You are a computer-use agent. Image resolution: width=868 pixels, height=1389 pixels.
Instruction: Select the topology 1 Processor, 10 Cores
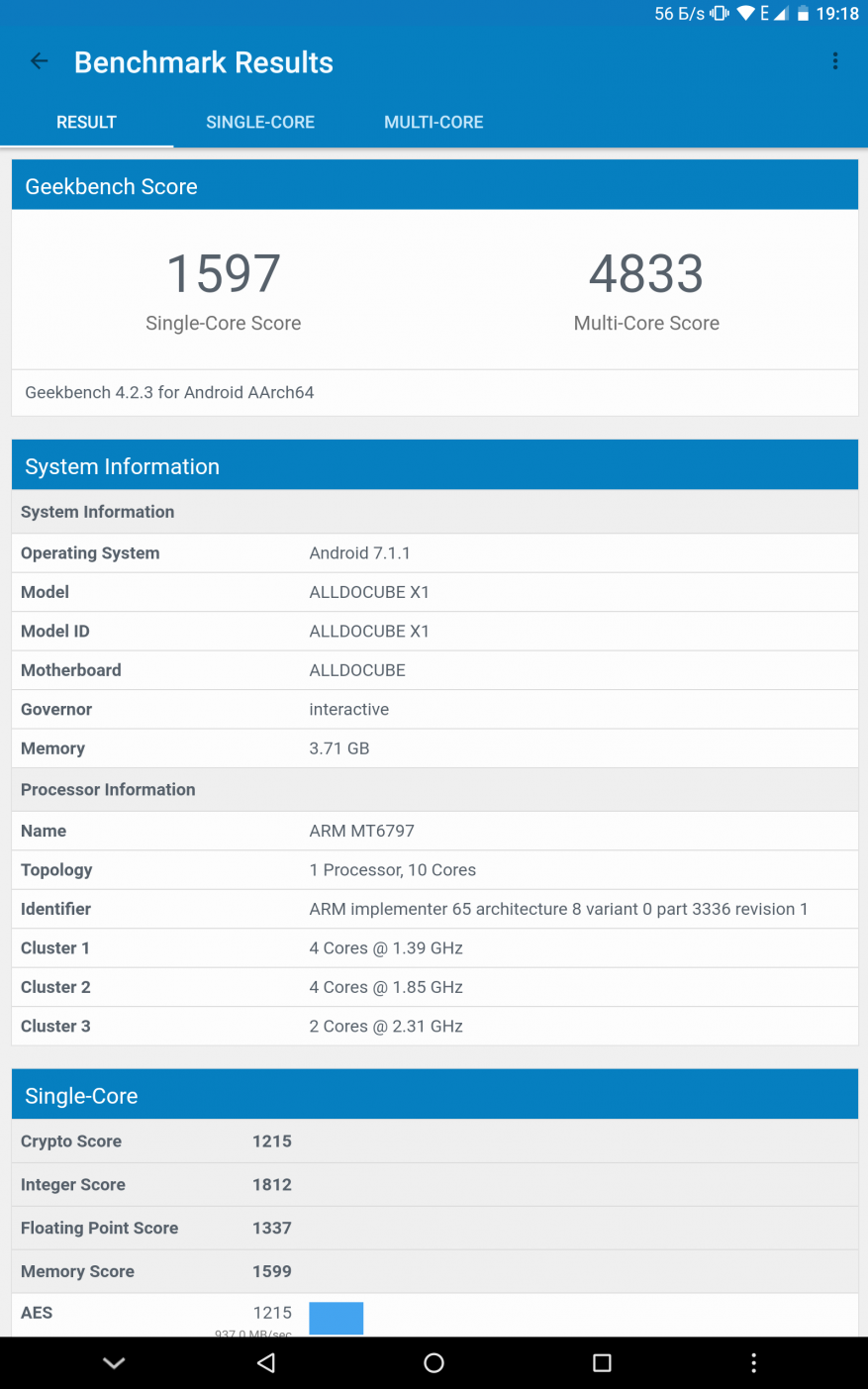coord(393,869)
